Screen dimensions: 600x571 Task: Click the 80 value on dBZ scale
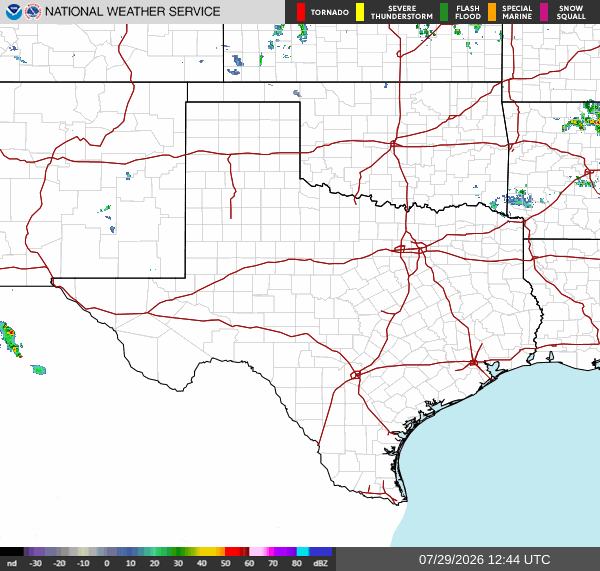click(297, 563)
